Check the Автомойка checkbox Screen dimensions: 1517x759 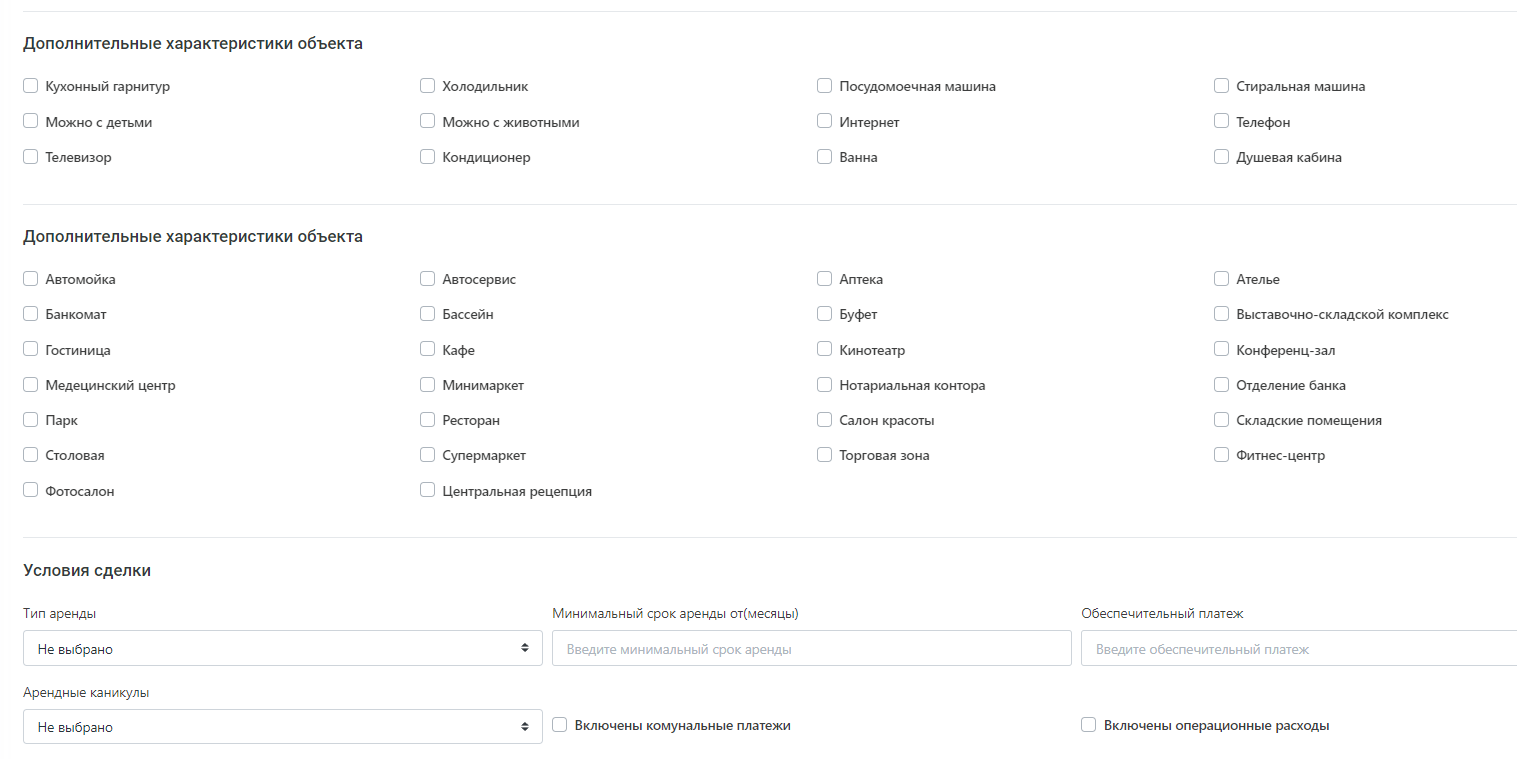[x=31, y=279]
